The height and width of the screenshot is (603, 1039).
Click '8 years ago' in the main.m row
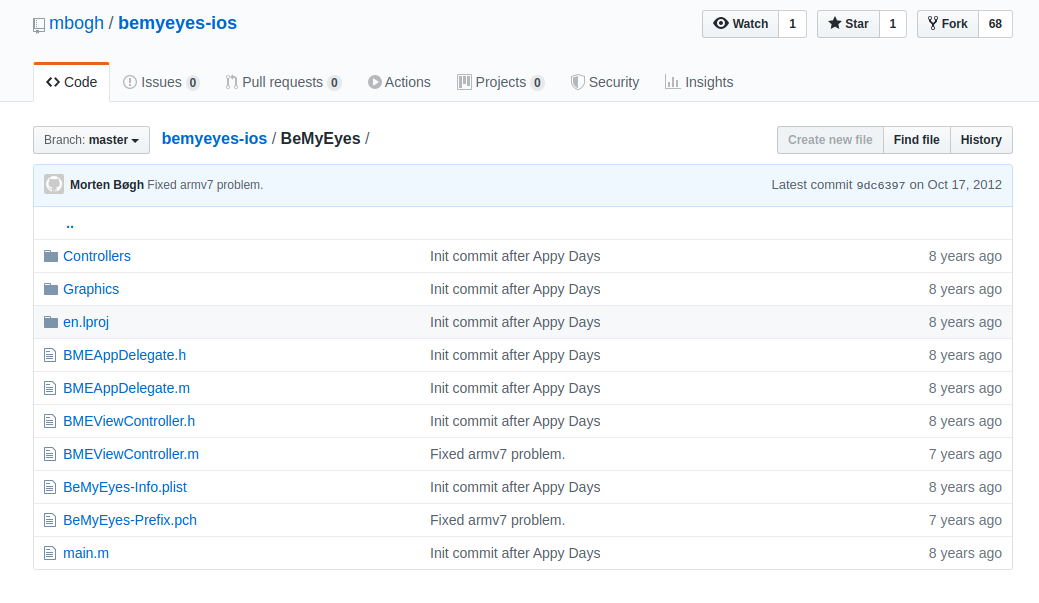(x=965, y=553)
